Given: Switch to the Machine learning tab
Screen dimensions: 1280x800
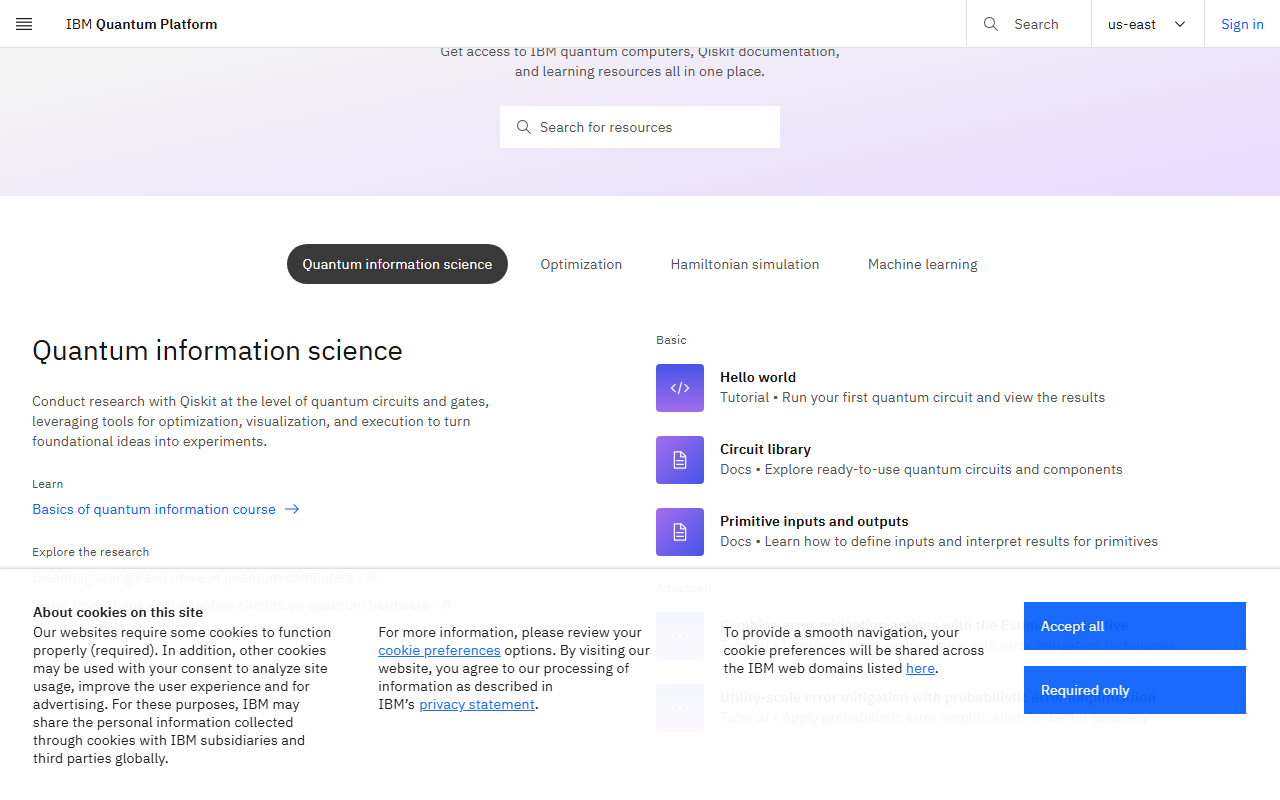Looking at the screenshot, I should pyautogui.click(x=923, y=264).
